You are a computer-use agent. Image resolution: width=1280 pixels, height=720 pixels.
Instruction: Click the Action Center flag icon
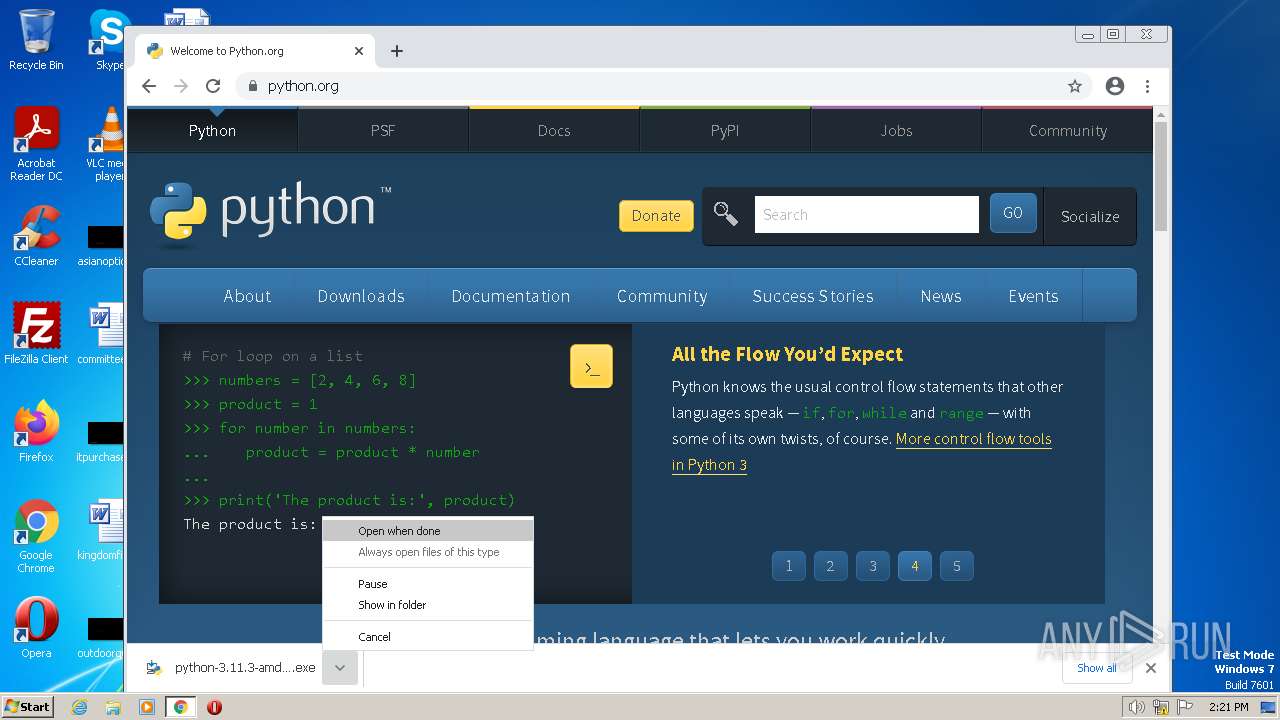[1185, 707]
